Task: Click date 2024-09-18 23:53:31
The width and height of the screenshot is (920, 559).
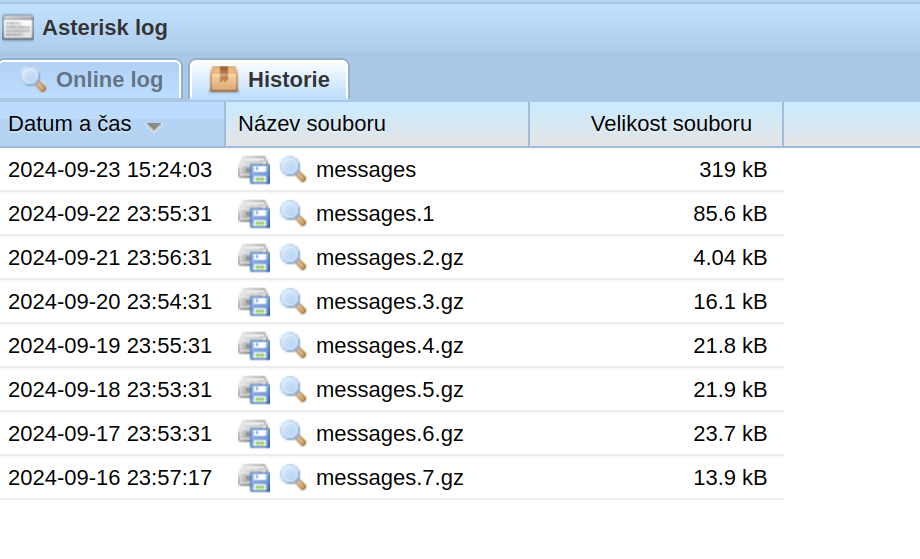Action: (x=110, y=389)
